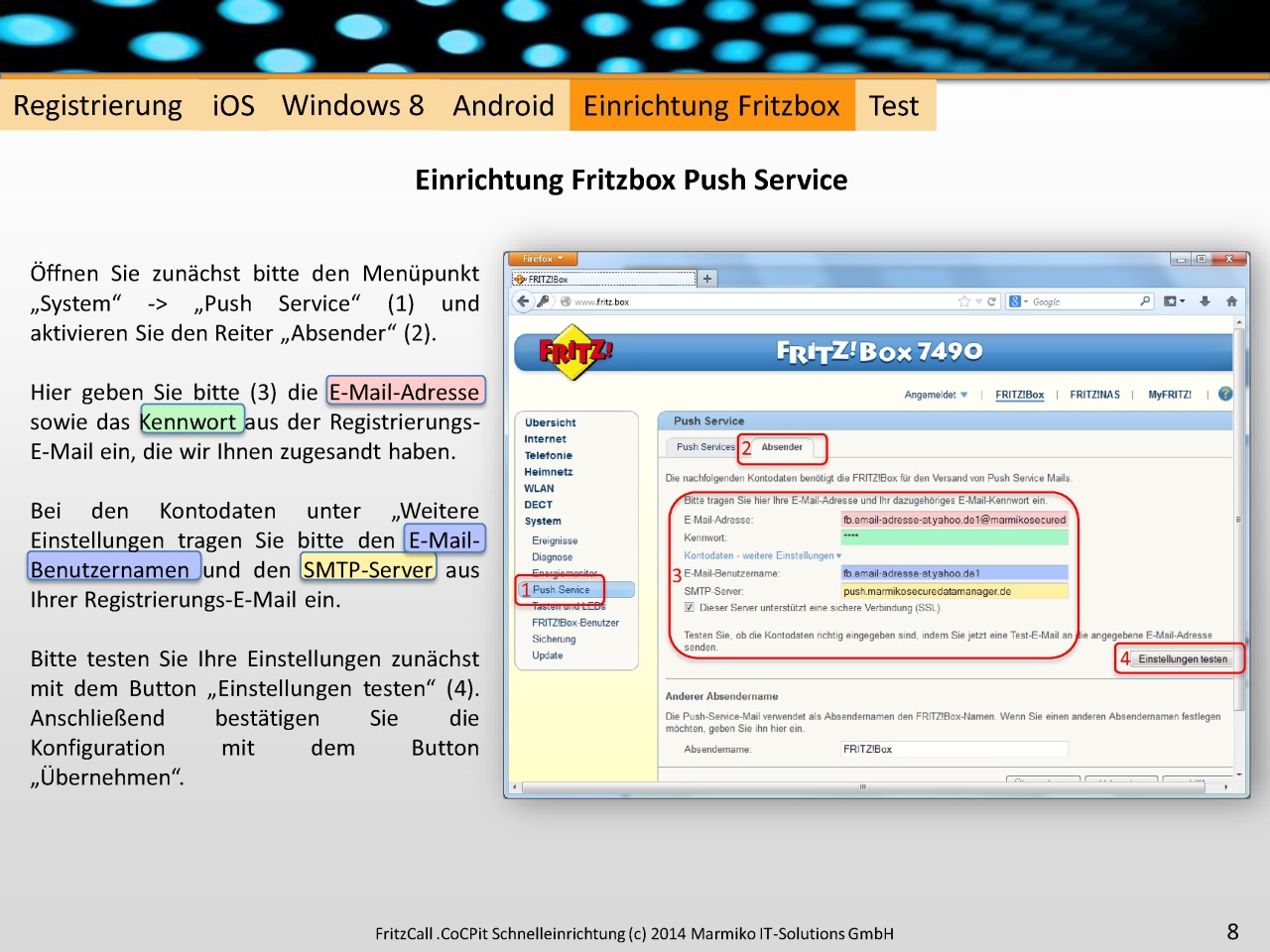
Task: Click the E-Mail-Benutzername input field
Action: point(953,573)
